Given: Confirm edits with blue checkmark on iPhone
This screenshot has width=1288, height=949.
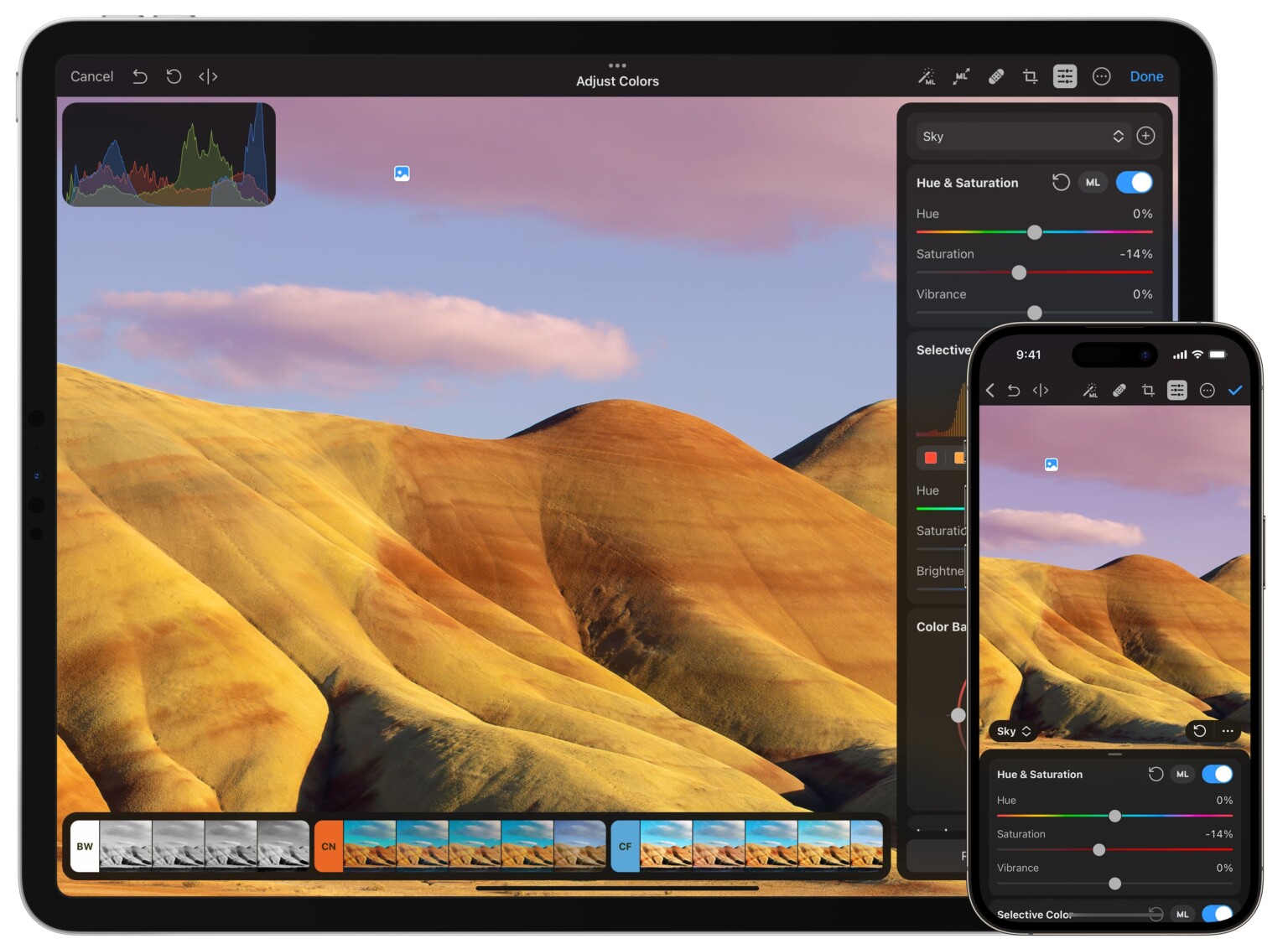Looking at the screenshot, I should [x=1235, y=390].
